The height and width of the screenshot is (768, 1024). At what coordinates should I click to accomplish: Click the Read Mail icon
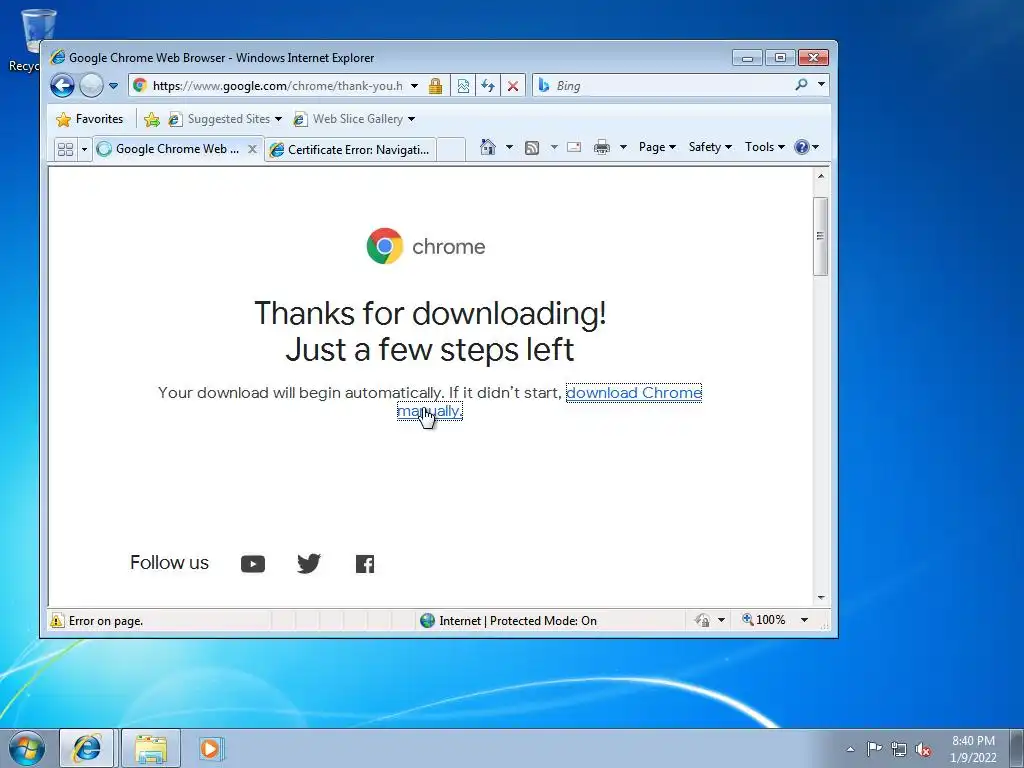point(574,147)
